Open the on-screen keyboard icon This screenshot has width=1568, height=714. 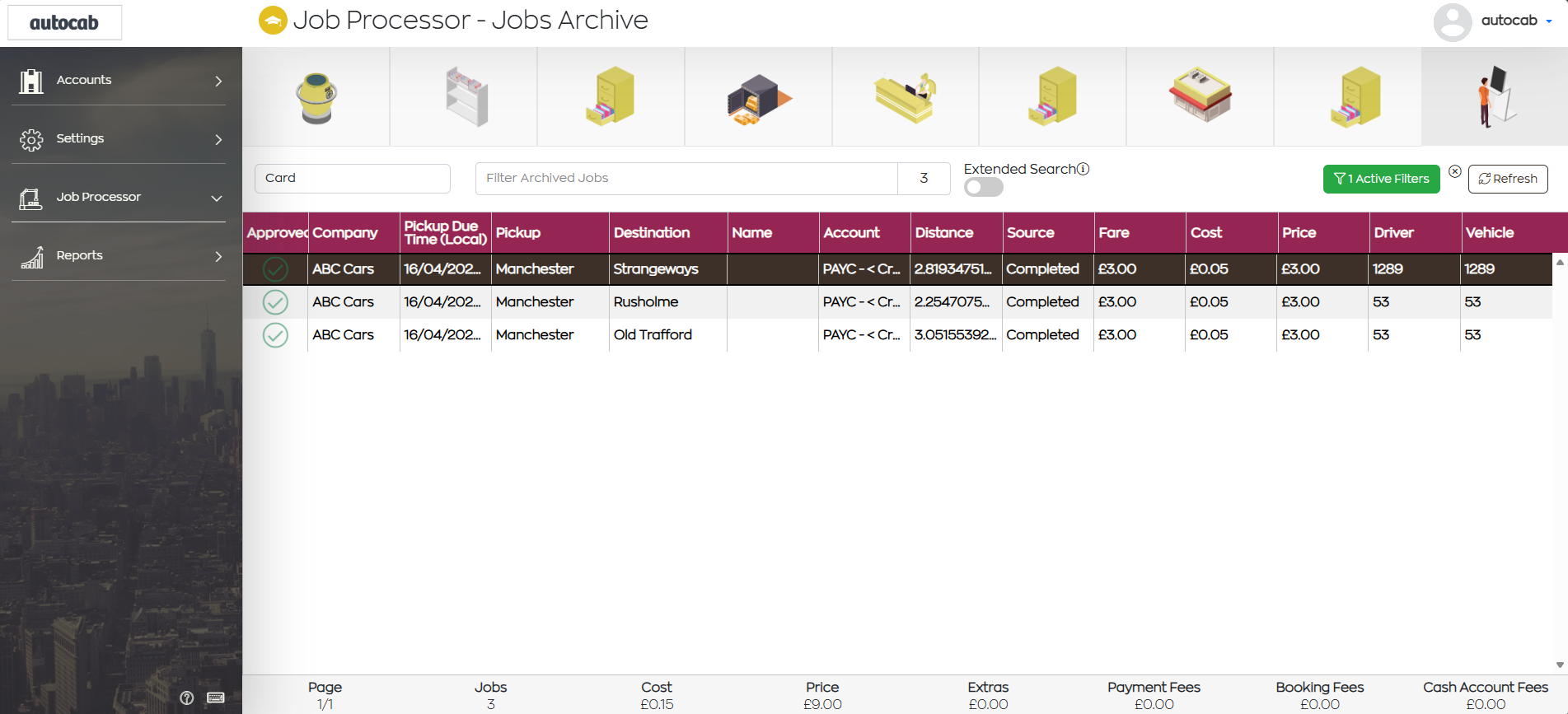[x=216, y=698]
